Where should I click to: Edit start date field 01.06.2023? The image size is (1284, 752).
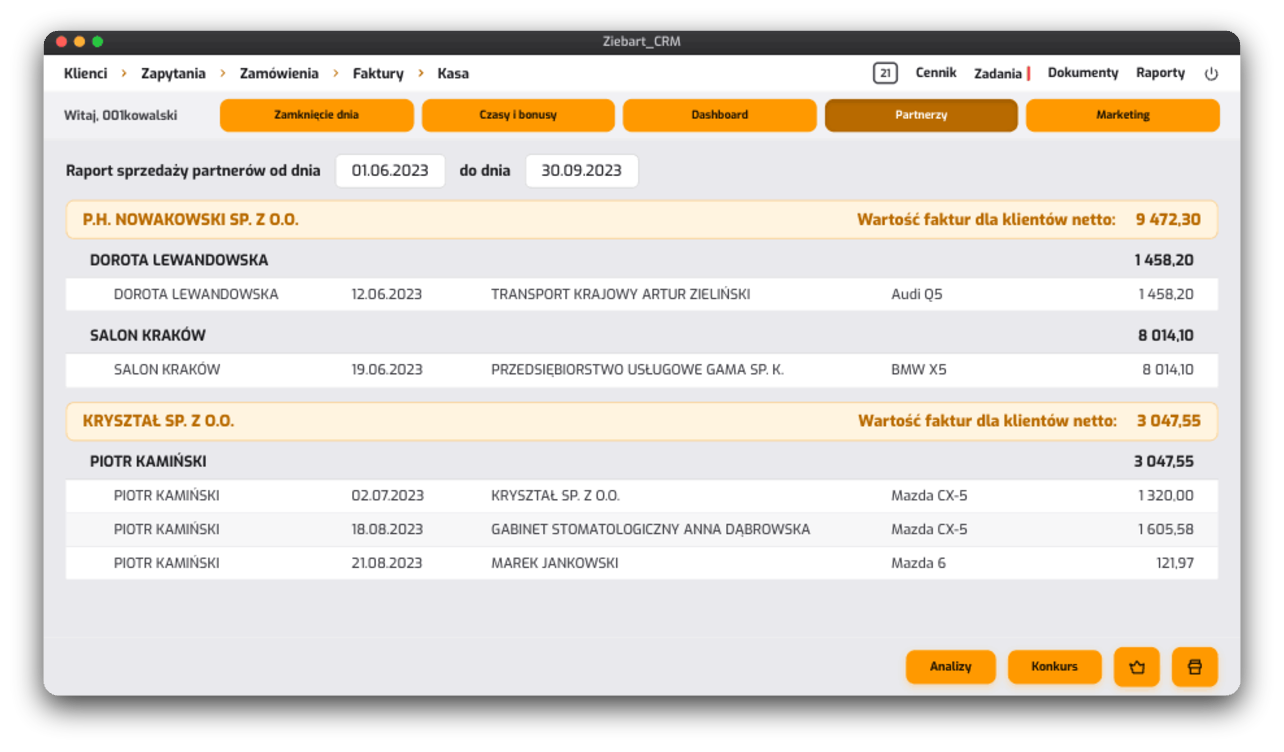tap(390, 171)
